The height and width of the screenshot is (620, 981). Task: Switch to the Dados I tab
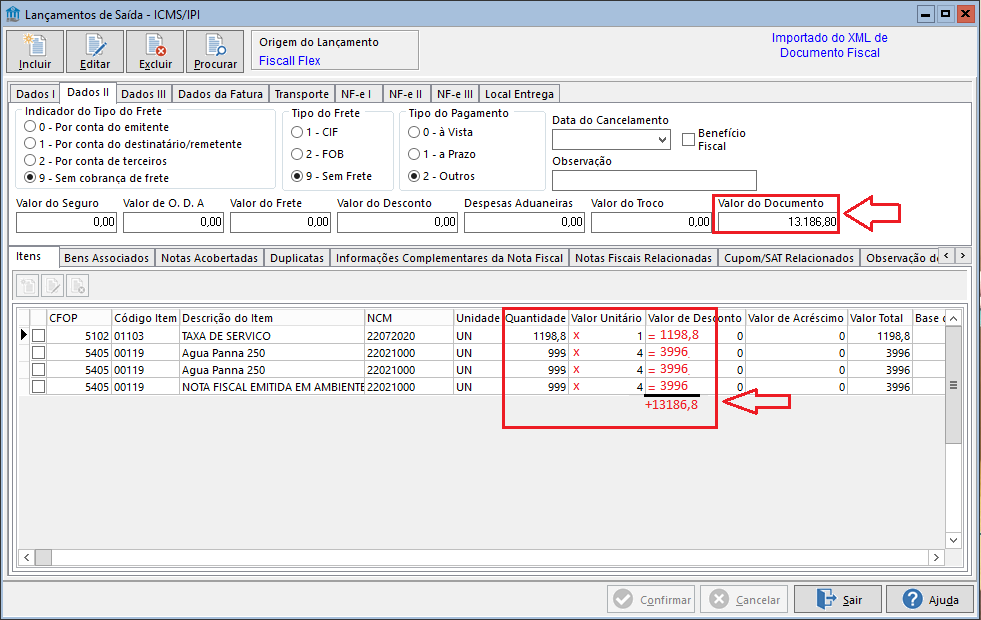pyautogui.click(x=35, y=94)
